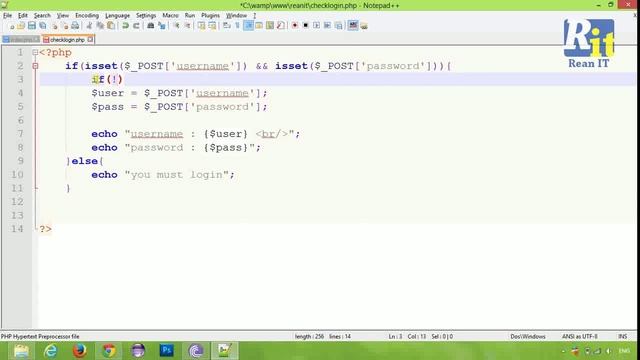This screenshot has width=640, height=360.
Task: Open the Run menu
Action: 190,16
